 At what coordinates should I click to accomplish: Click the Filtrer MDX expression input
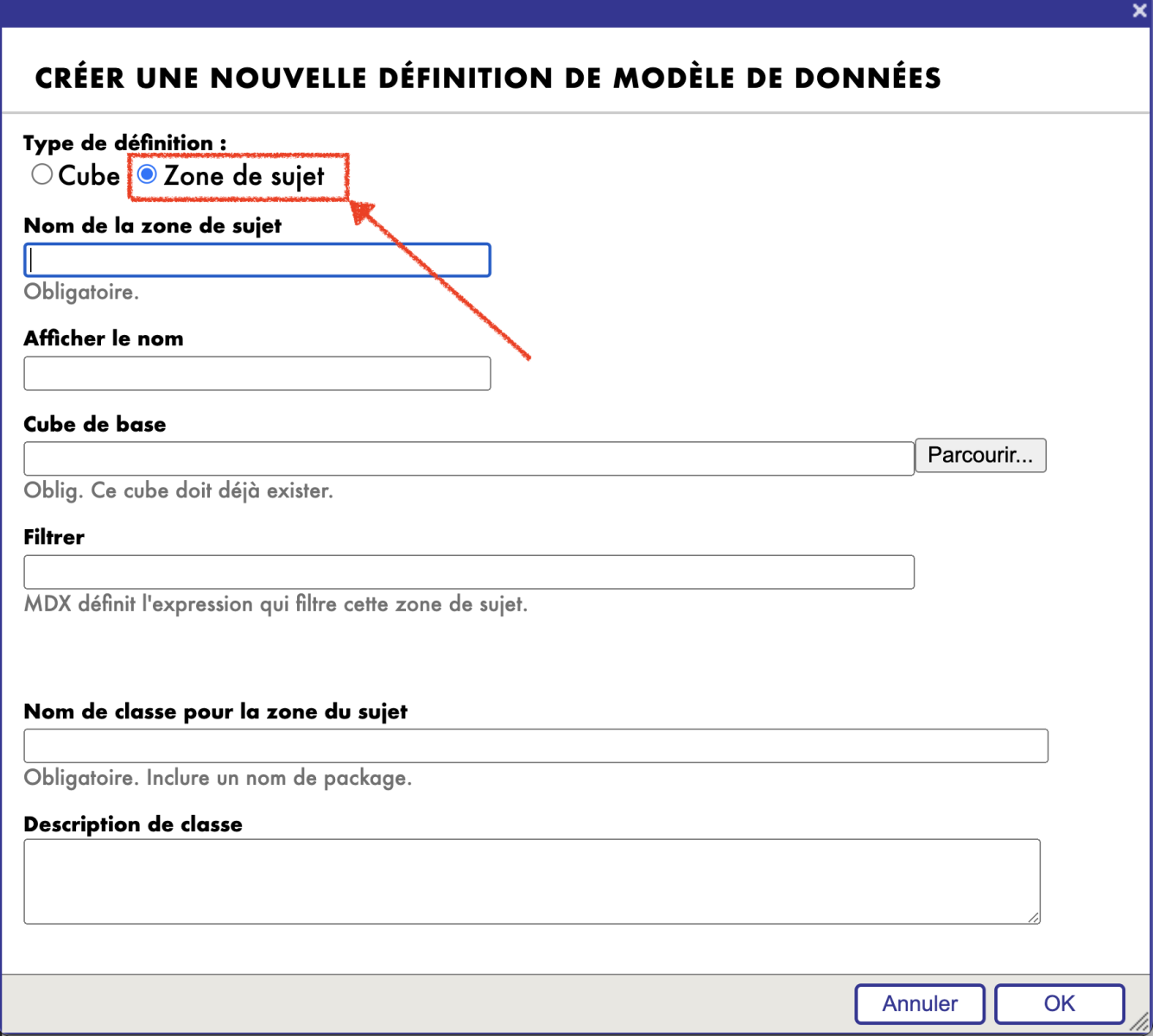(468, 572)
